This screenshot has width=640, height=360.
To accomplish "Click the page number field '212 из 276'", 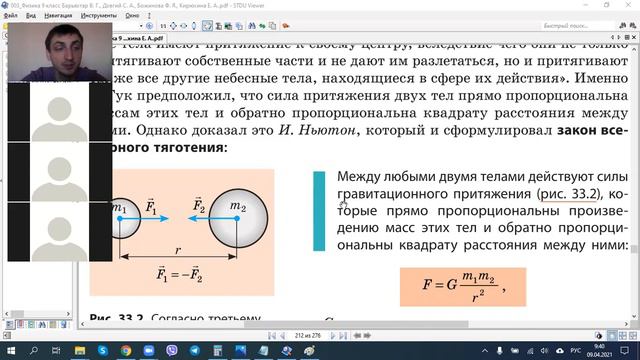I will click(308, 336).
